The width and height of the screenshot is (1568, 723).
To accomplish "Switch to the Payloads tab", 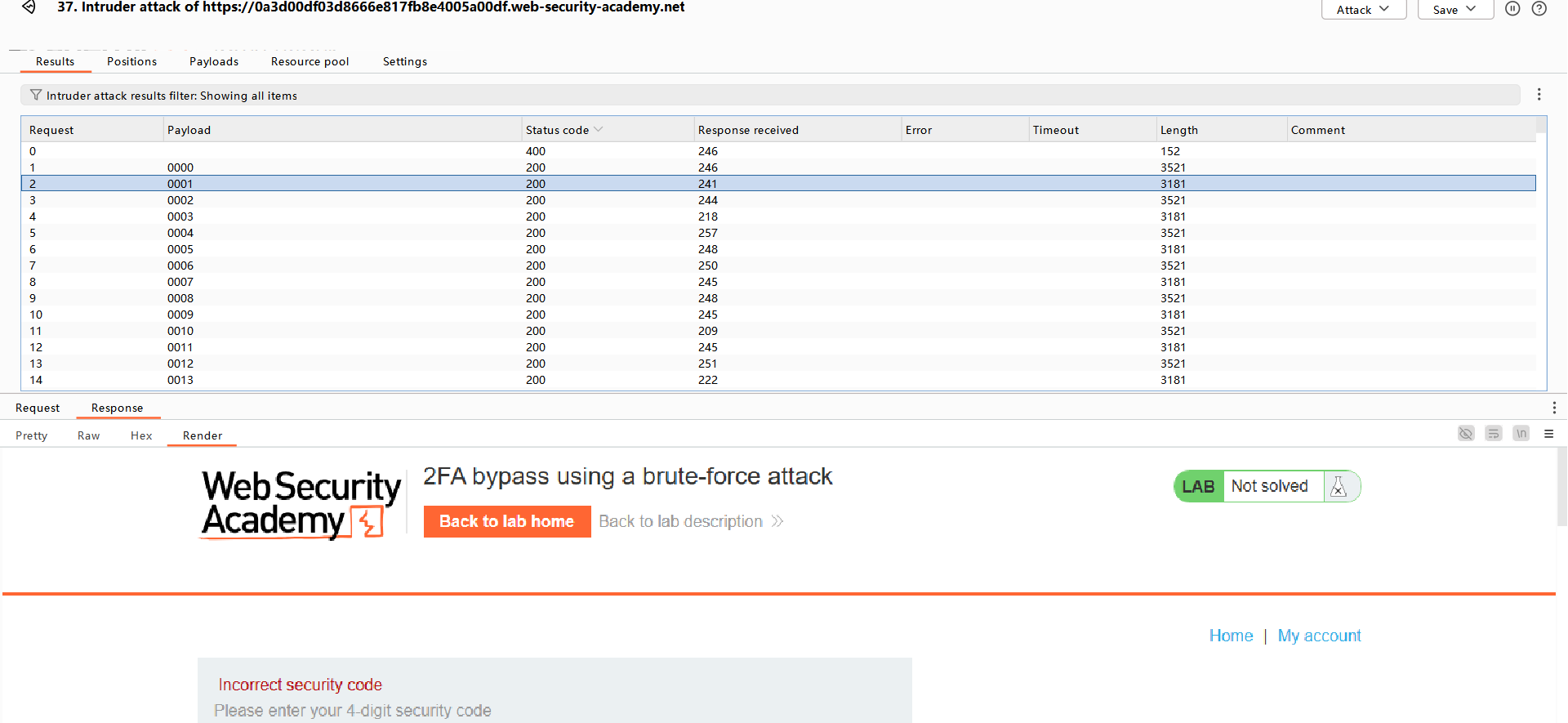I will [x=214, y=61].
